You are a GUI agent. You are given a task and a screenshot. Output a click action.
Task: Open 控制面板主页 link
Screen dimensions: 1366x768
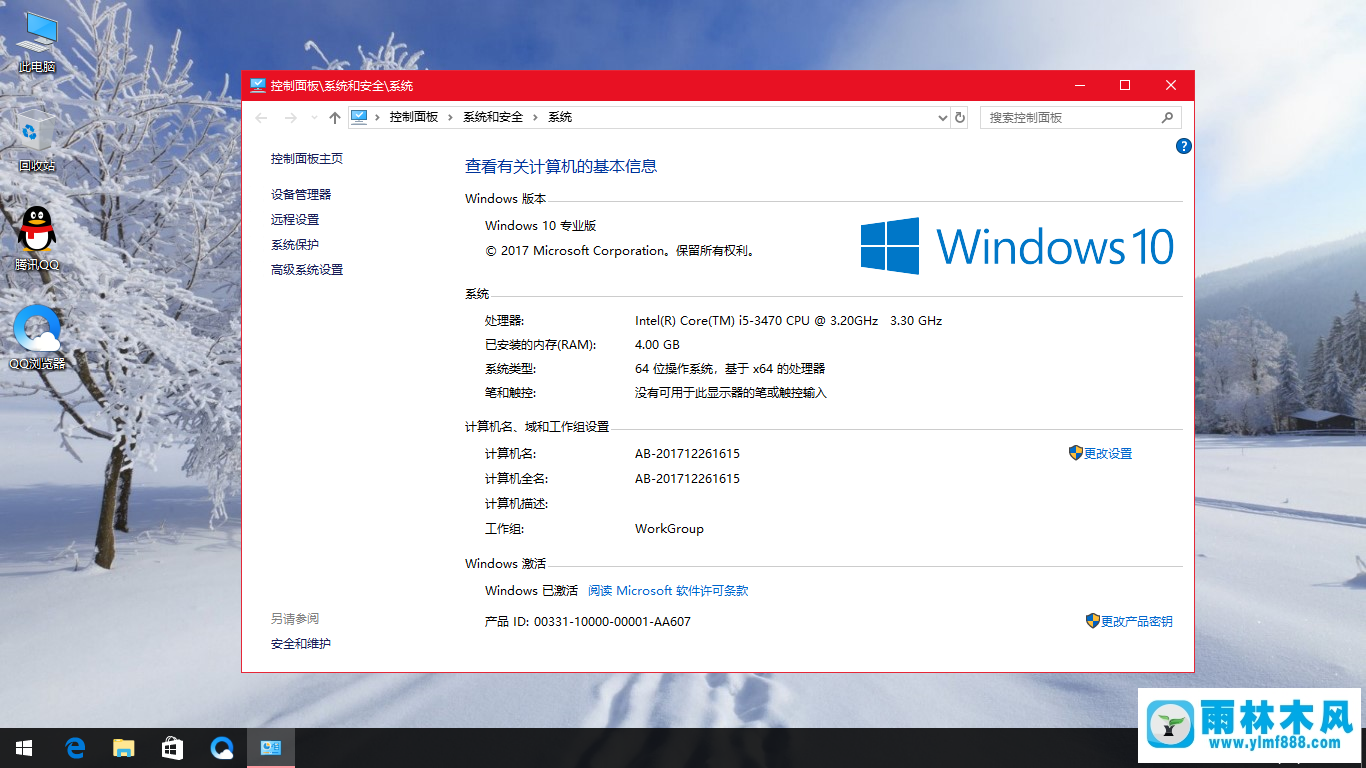[307, 159]
